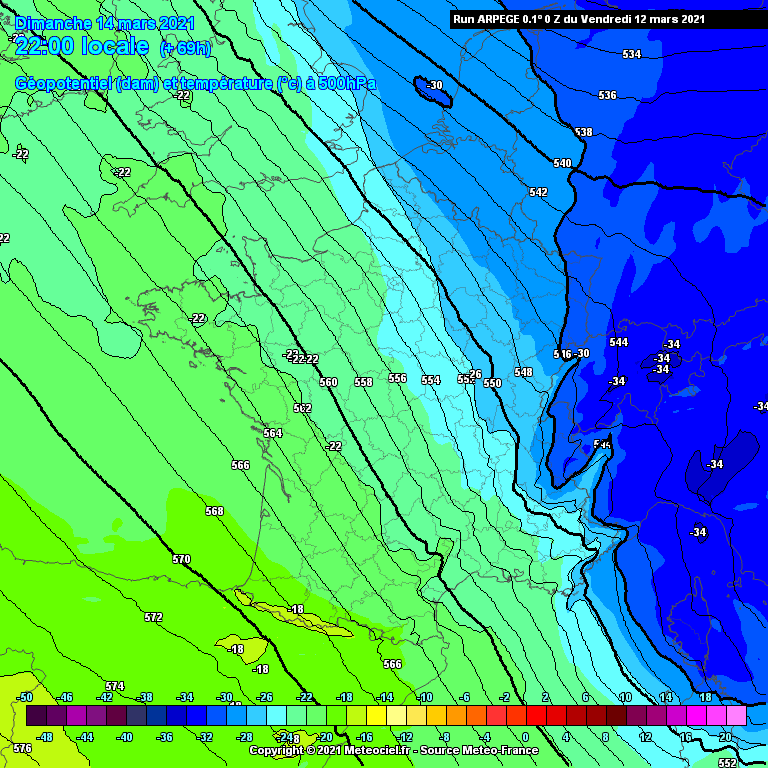This screenshot has height=768, width=768.
Task: Click the -26 temperature label
Action: point(474,374)
